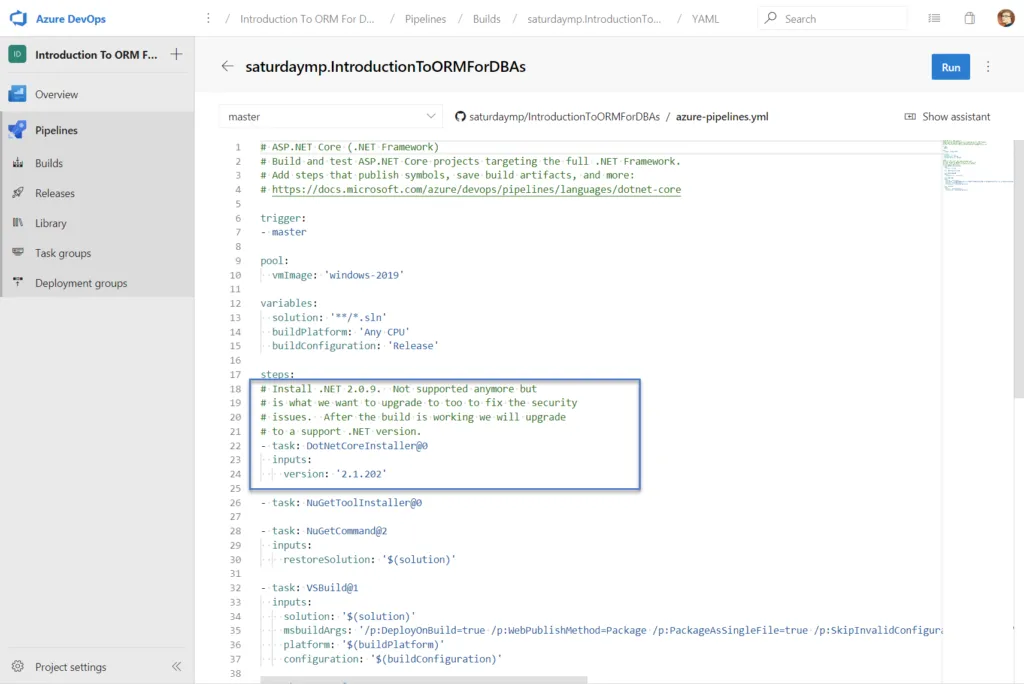Screen dimensions: 1024x684
Task: Open the breadcrumb ellipsis menu
Action: (208, 18)
